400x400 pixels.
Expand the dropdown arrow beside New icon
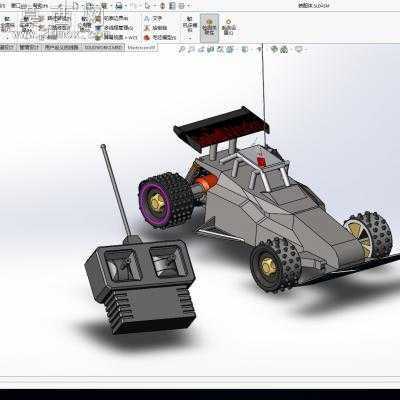coord(82,6)
